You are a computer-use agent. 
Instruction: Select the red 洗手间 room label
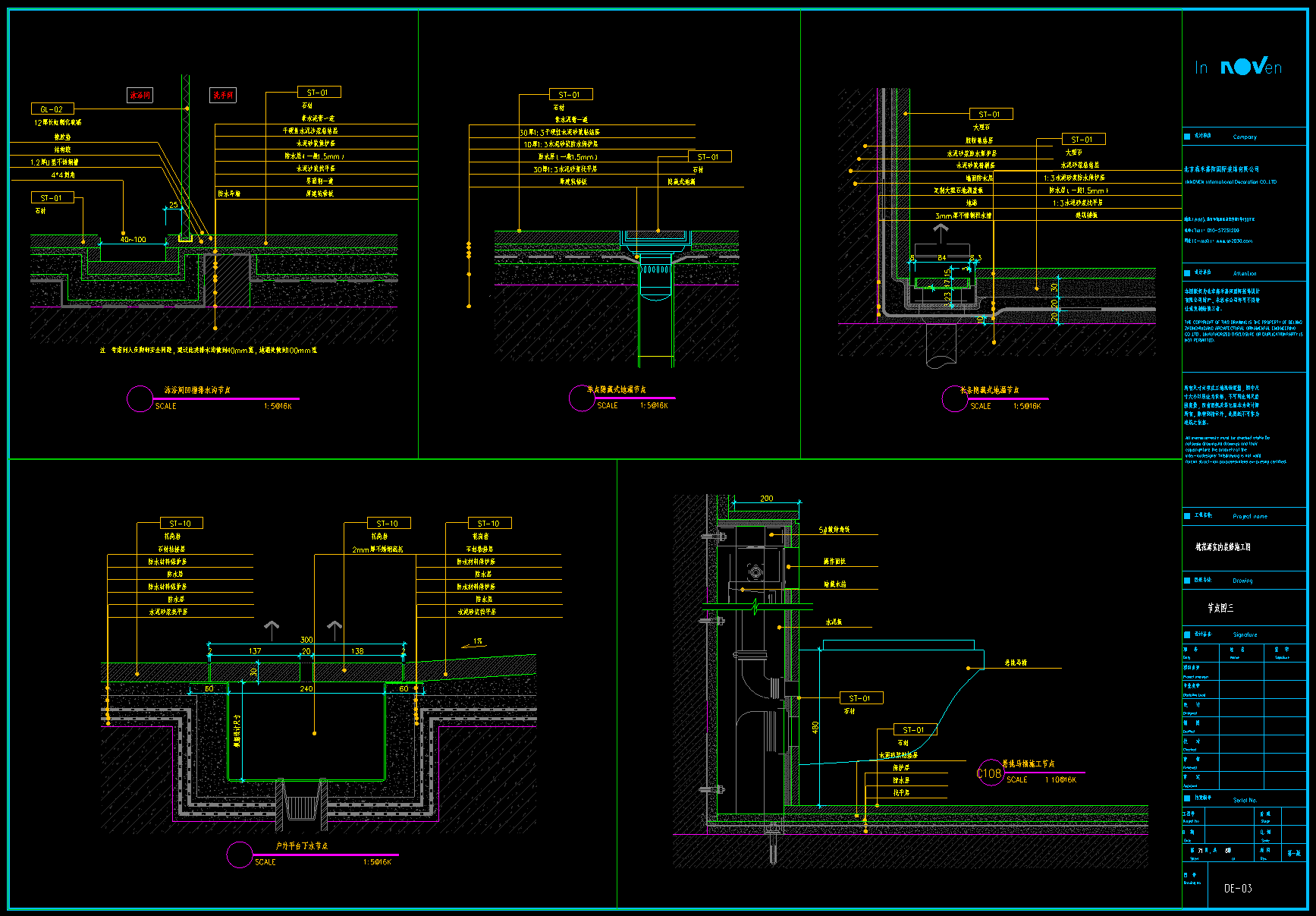coord(223,95)
